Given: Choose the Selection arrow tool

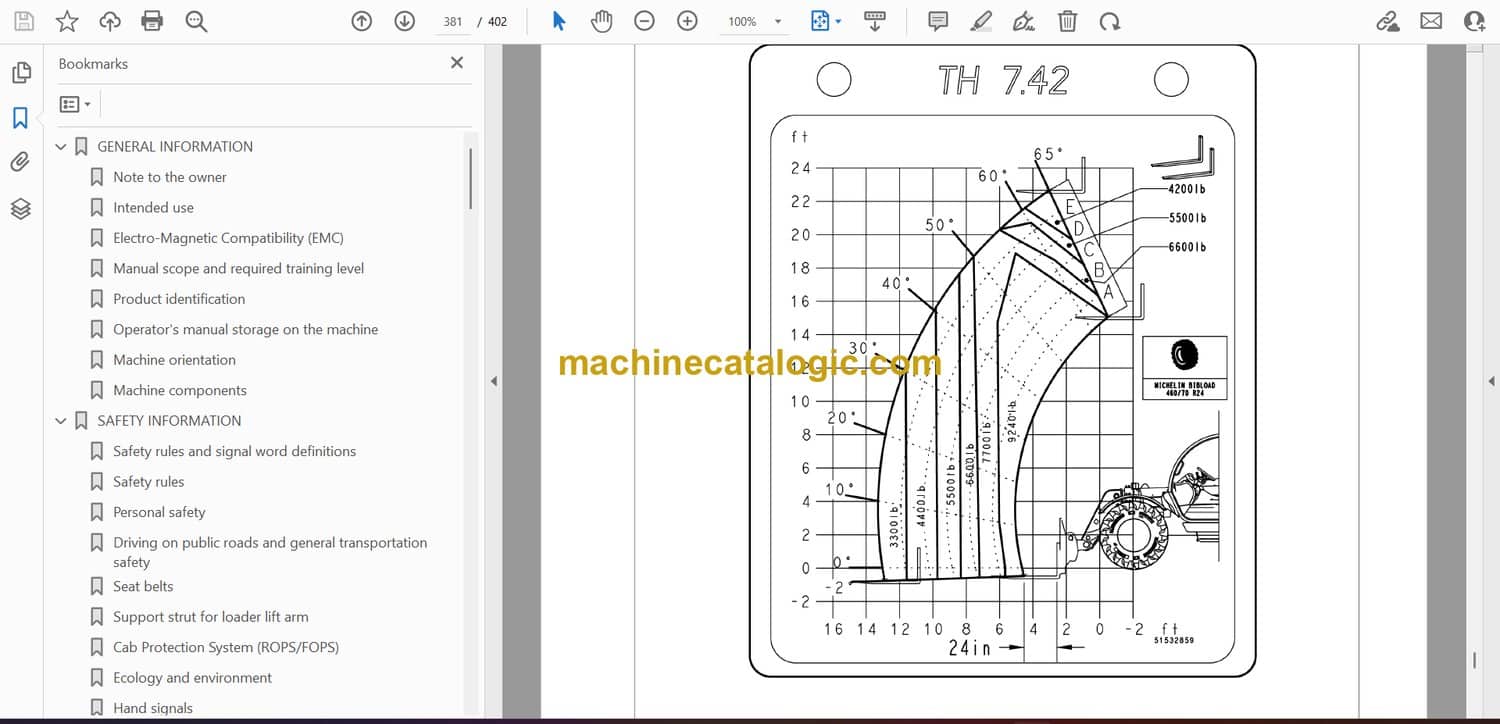Looking at the screenshot, I should coord(559,21).
